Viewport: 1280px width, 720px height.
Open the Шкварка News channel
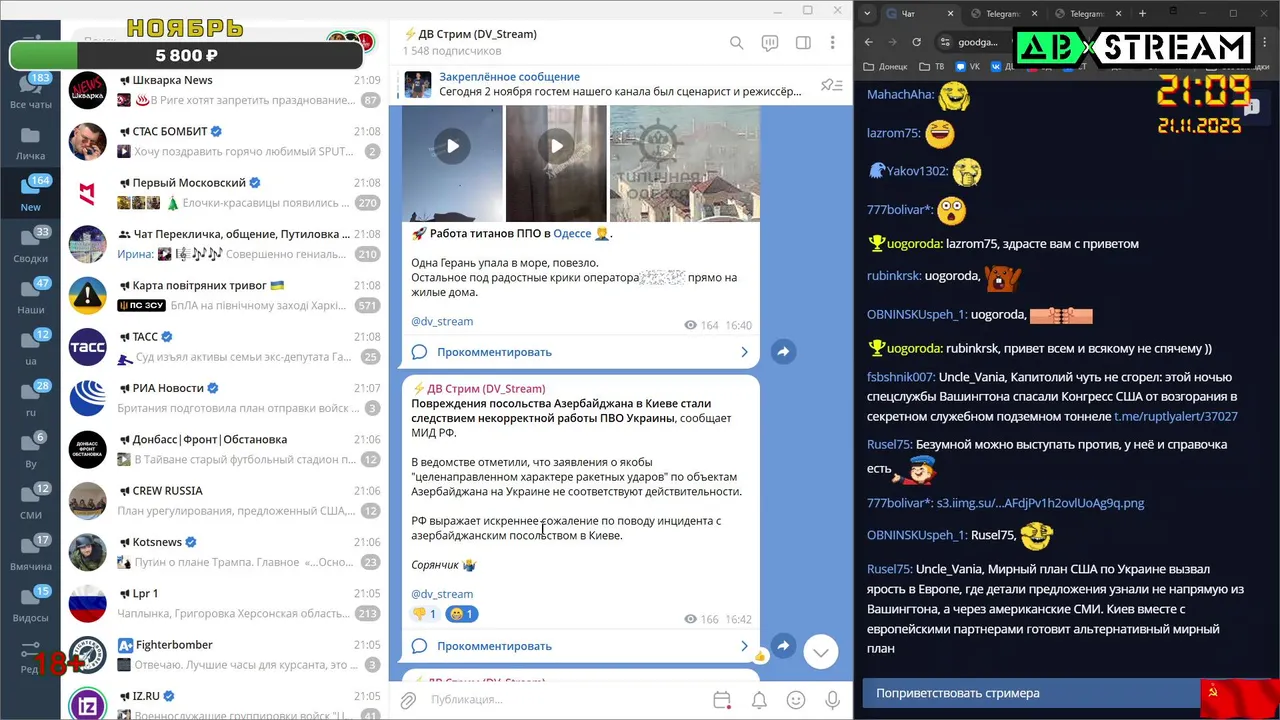click(x=225, y=90)
